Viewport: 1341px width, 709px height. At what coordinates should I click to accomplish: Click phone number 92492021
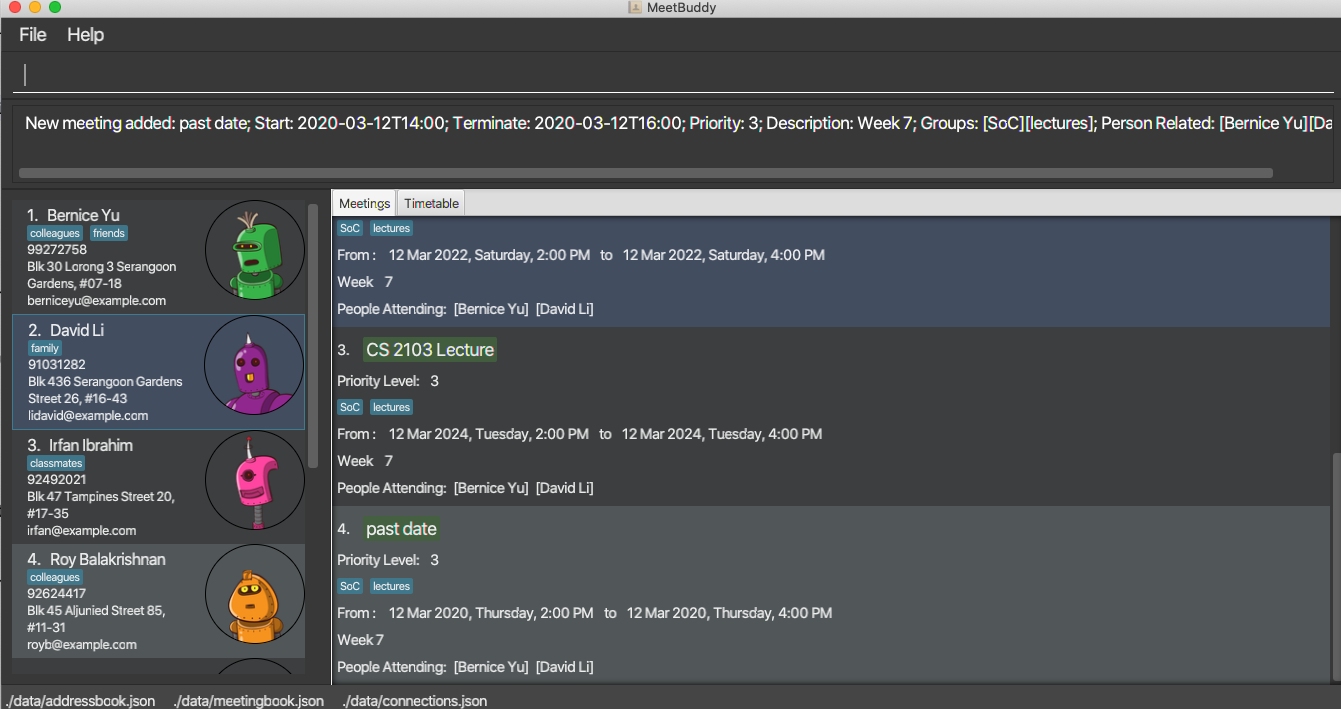(x=57, y=480)
